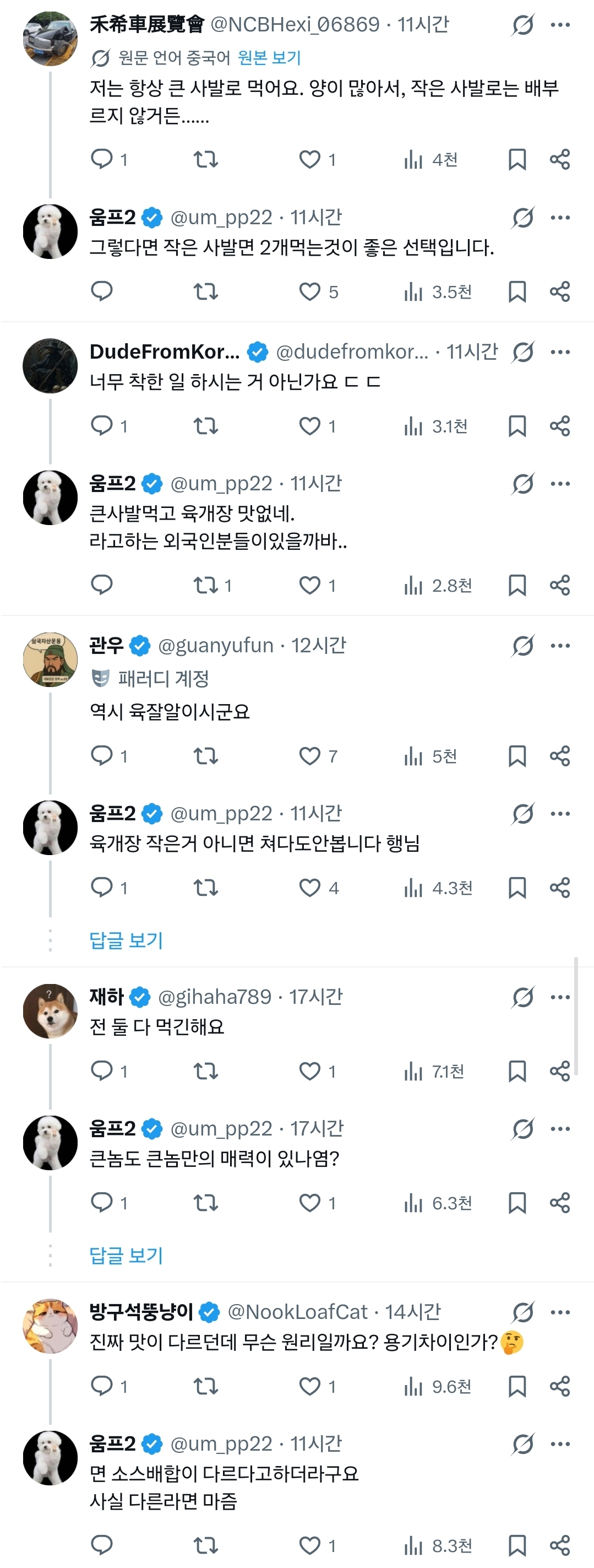Like the 재하 reply about eating both
594x1568 pixels.
pyautogui.click(x=309, y=1070)
